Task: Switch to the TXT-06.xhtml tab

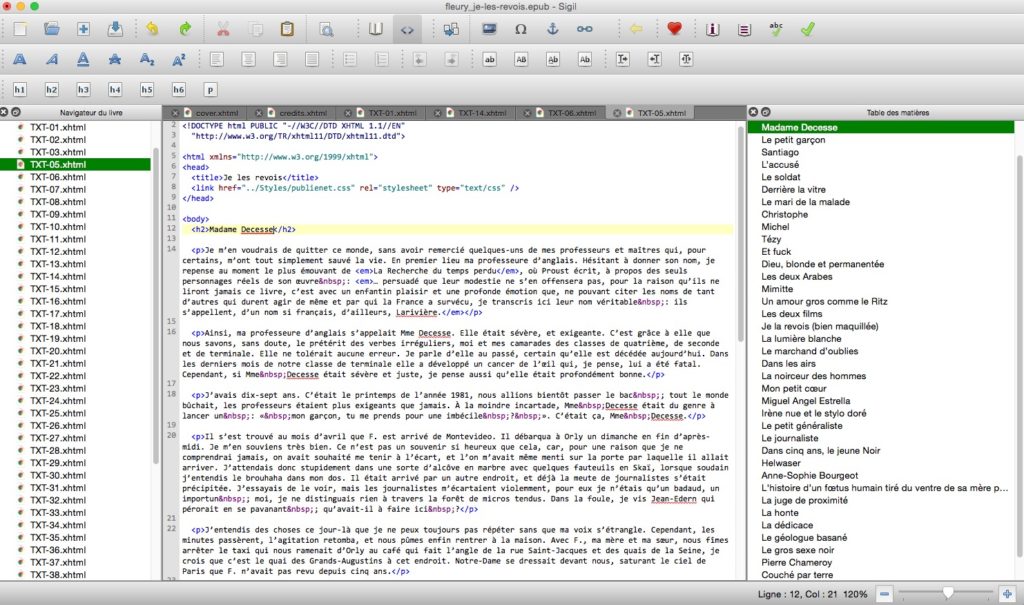Action: [571, 113]
